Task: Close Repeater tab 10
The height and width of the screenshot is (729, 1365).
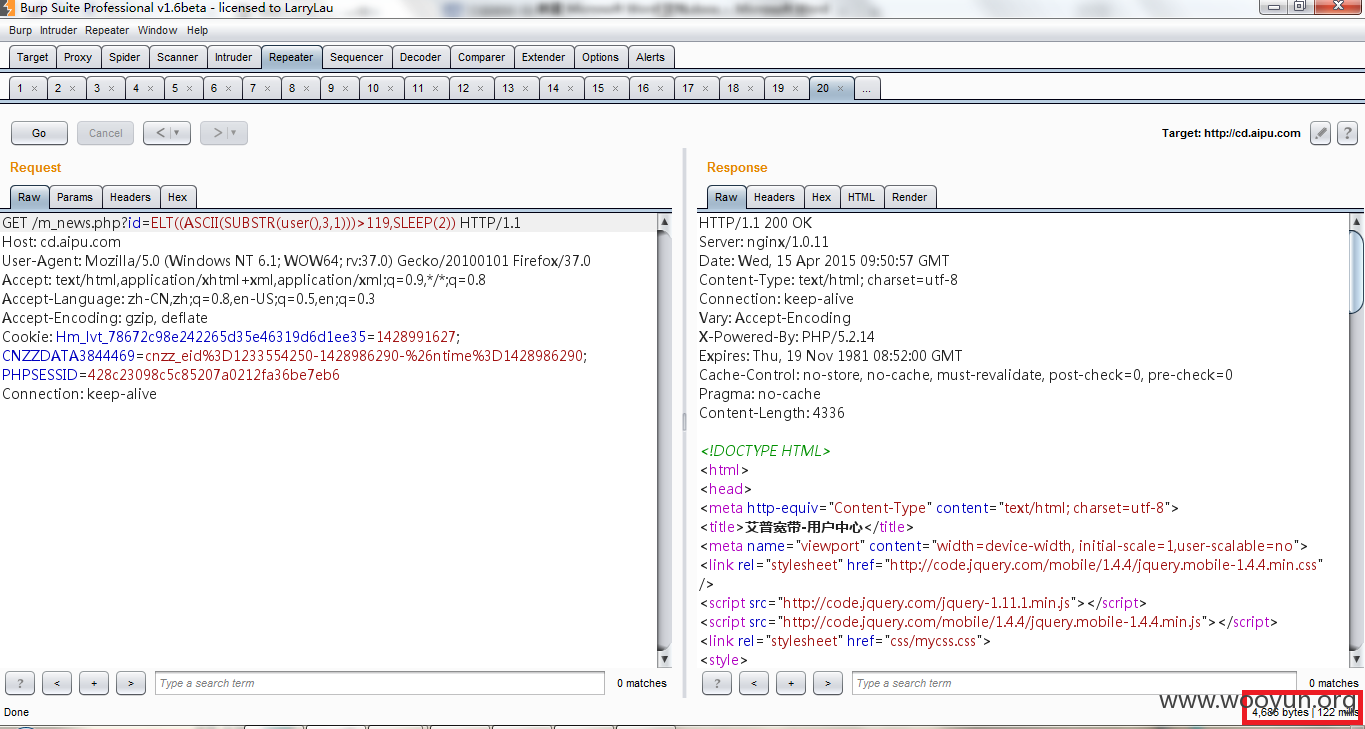Action: 390,89
